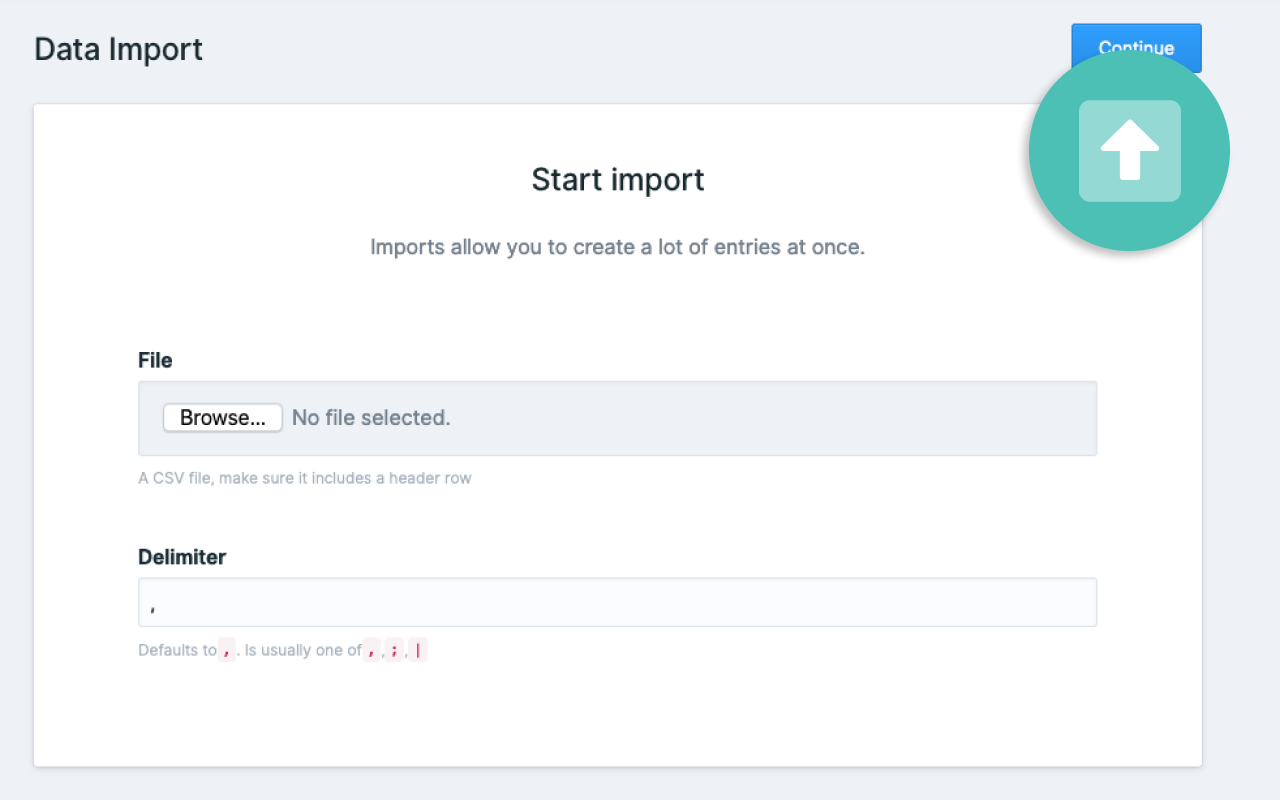Click the CSV file header row hint
The width and height of the screenshot is (1280, 800).
(305, 478)
